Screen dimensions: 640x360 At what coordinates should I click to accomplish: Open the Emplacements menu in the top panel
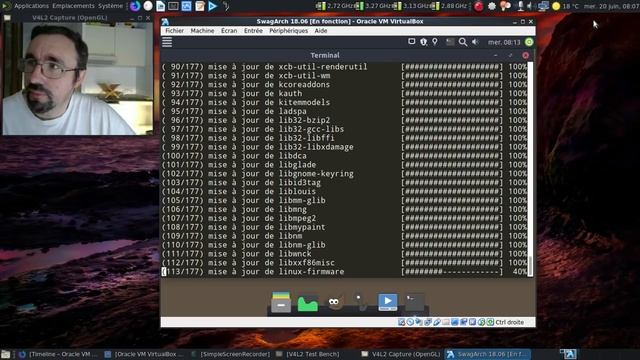click(x=73, y=6)
